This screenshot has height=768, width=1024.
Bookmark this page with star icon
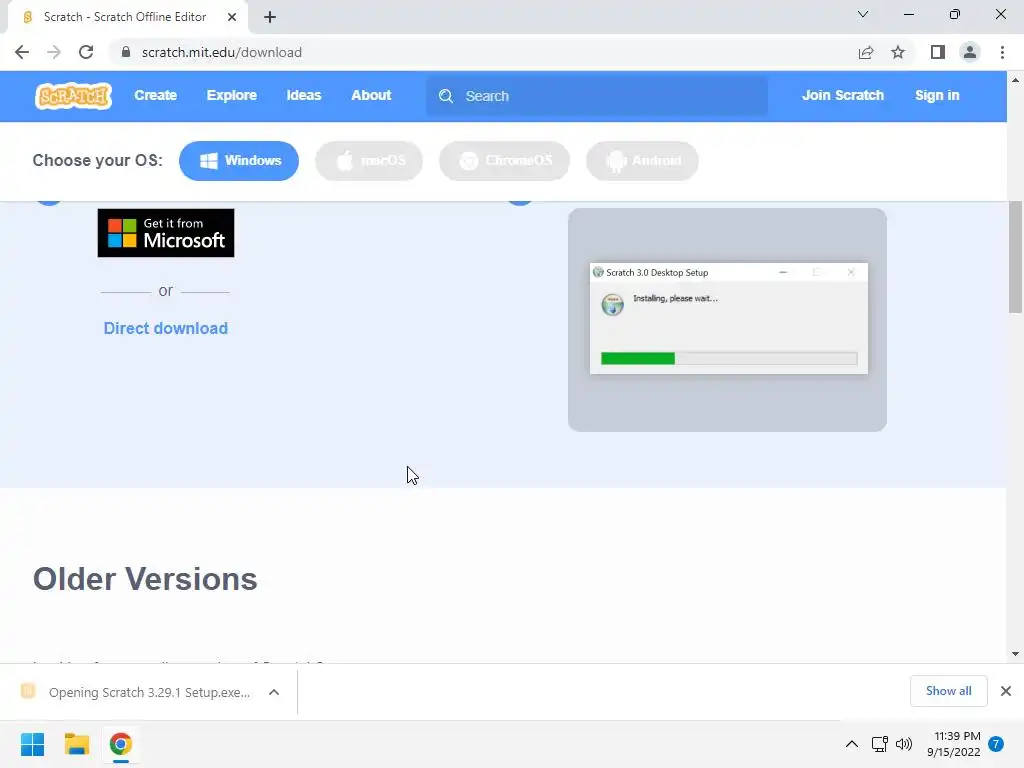898,52
